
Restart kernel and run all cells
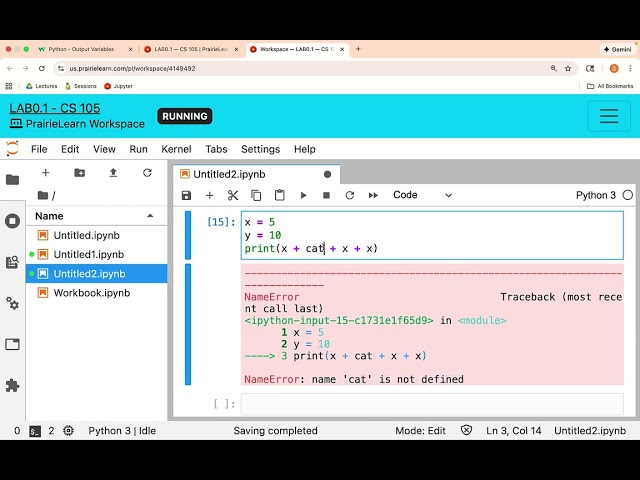[373, 195]
